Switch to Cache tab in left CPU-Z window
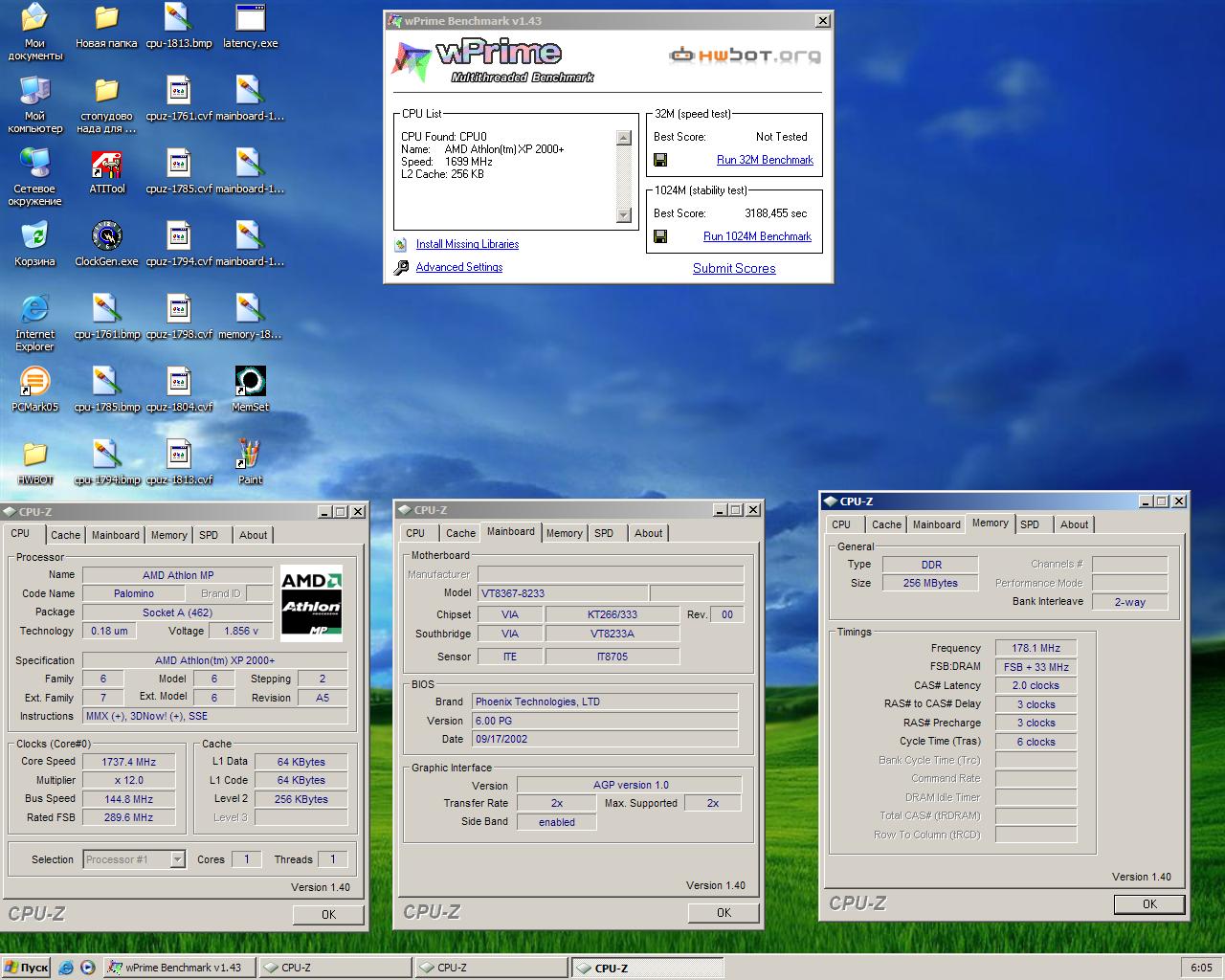This screenshot has width=1225, height=980. pyautogui.click(x=65, y=535)
